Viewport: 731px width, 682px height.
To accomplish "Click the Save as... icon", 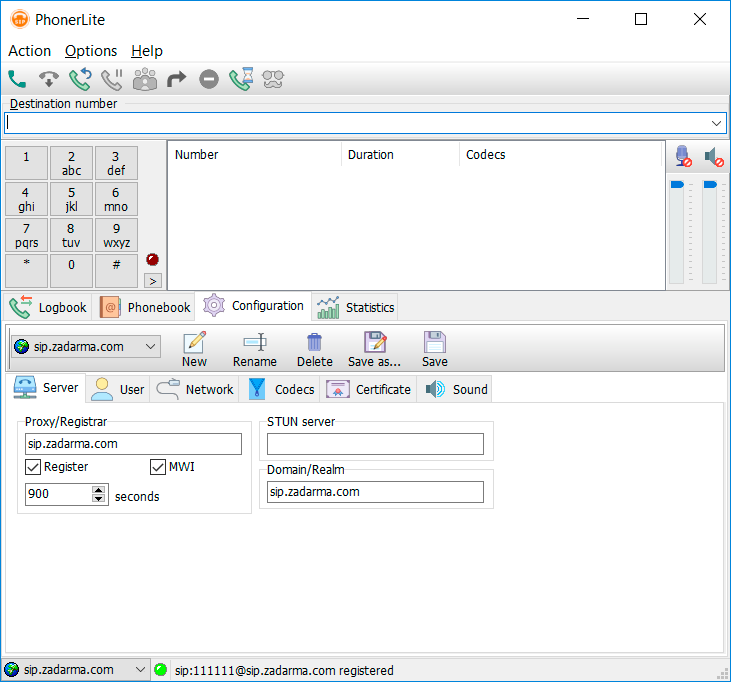I will (375, 342).
